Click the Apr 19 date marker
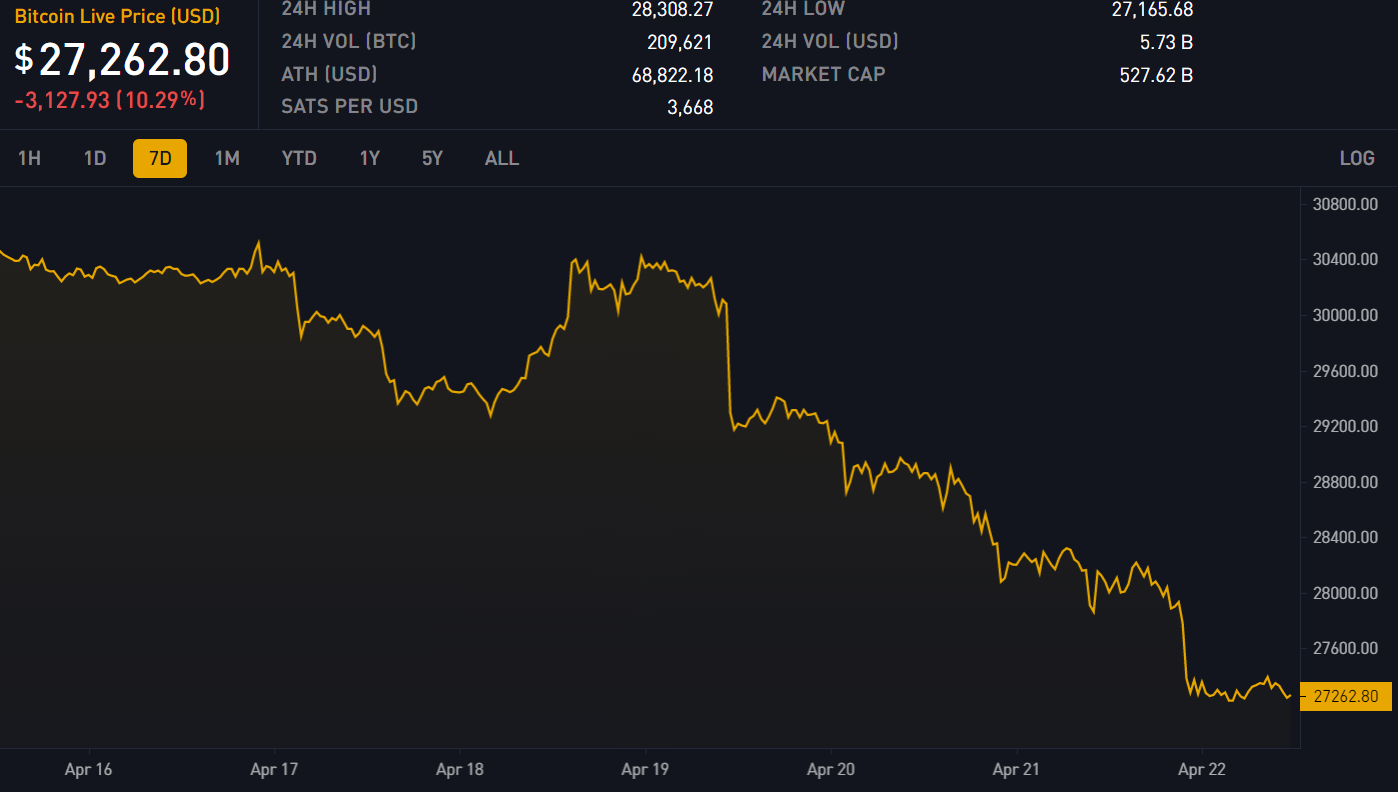 click(645, 769)
